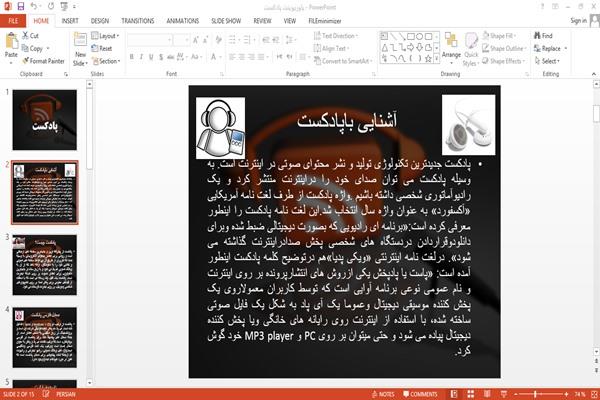600x400 pixels.
Task: Click PERSIAN language indicator
Action: coord(66,394)
